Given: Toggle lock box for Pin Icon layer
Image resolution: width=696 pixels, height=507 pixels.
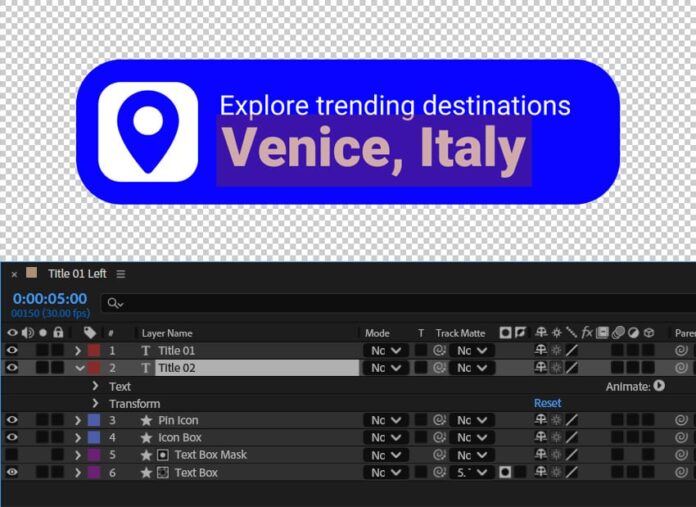Looking at the screenshot, I should pyautogui.click(x=58, y=420).
